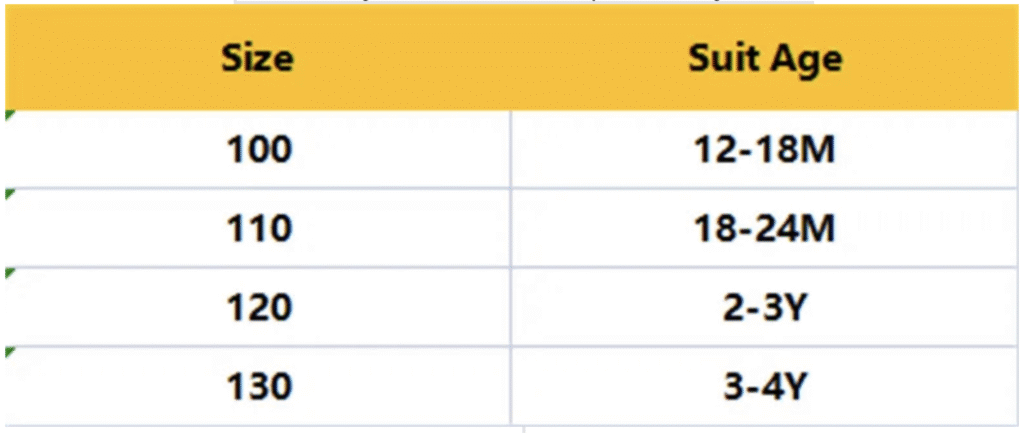
Task: Select the "Suit Age" header cell
Action: click(x=765, y=58)
